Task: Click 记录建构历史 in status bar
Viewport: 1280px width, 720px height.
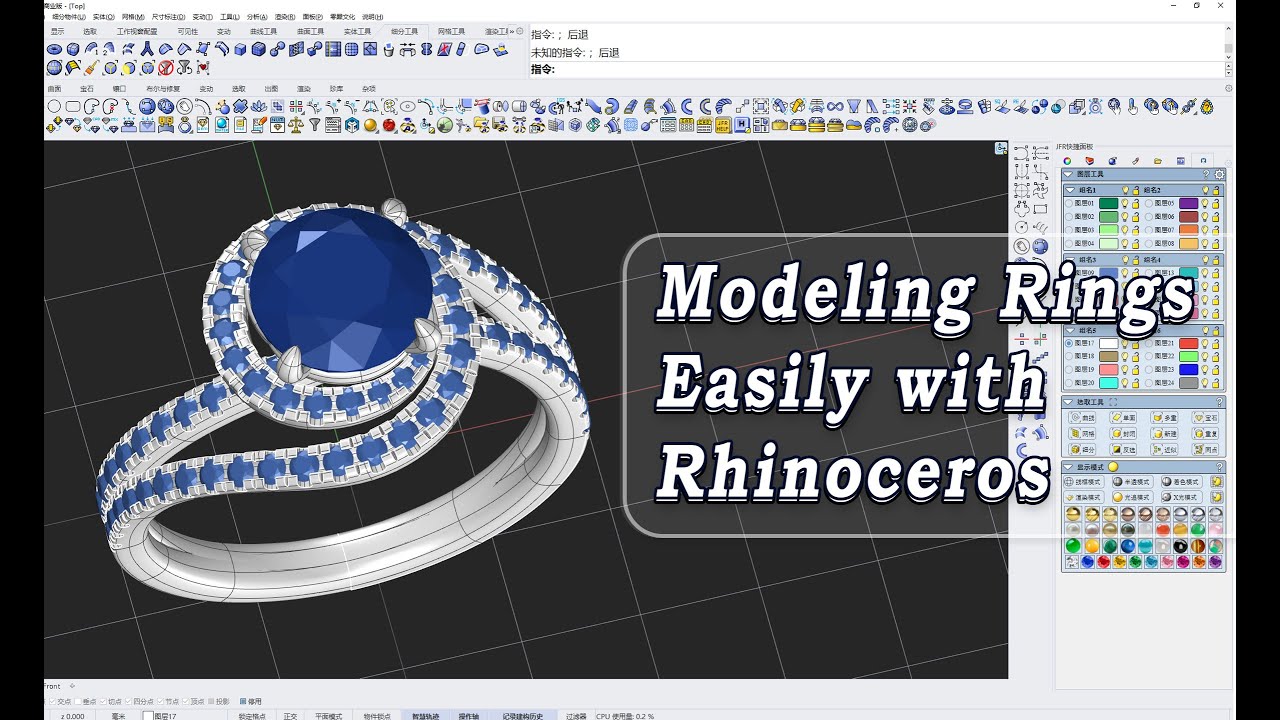Action: pos(522,716)
